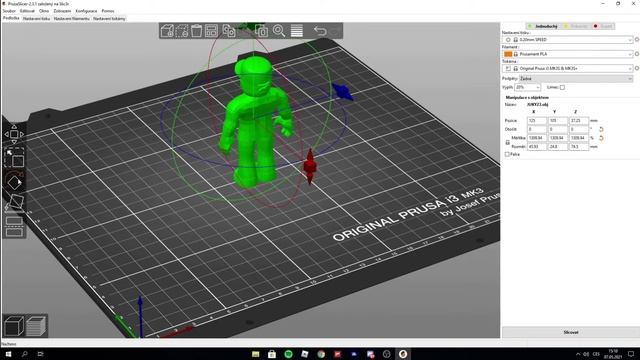Switch to 3D editor view cube

13,326
